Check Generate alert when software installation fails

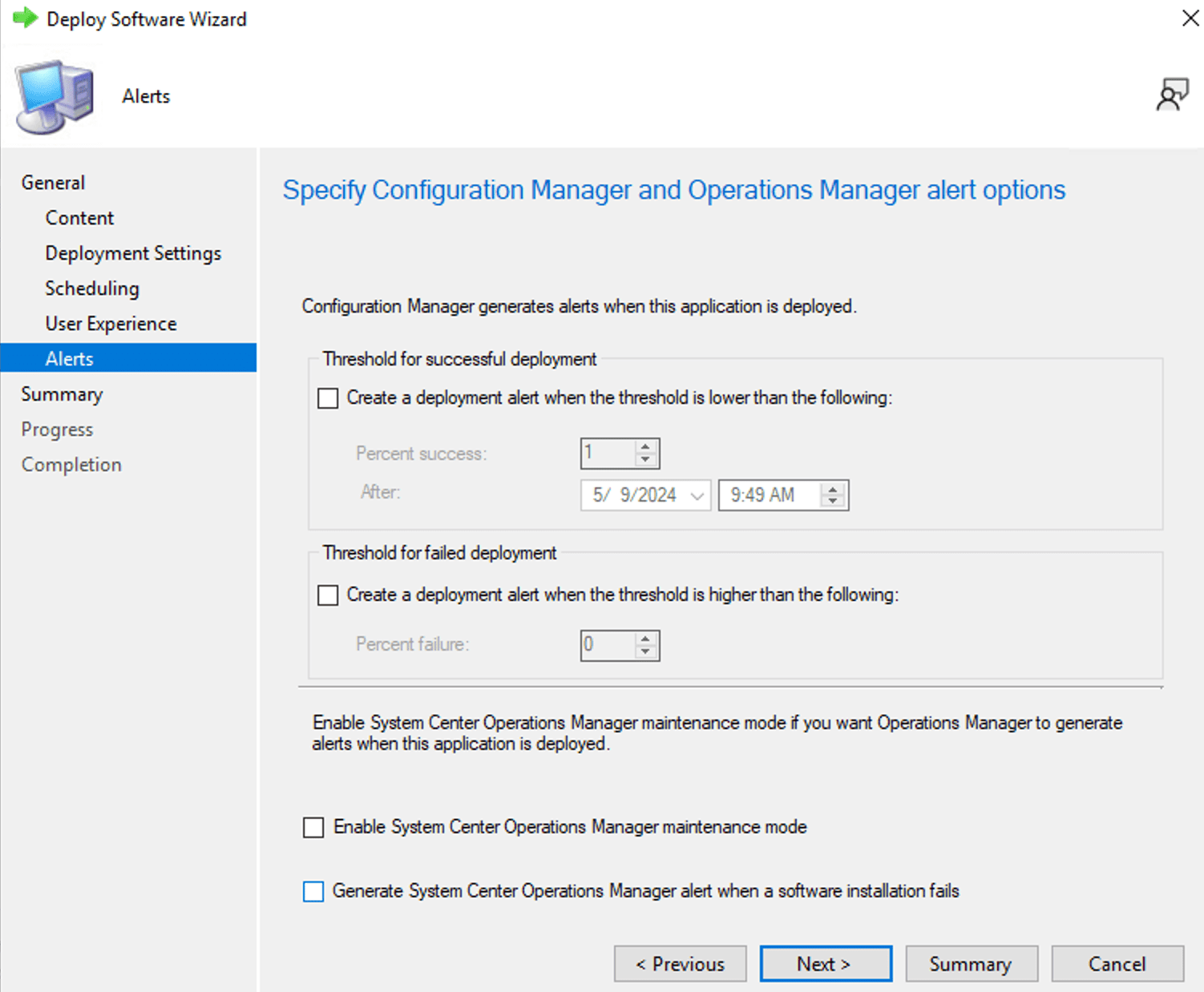[x=313, y=891]
